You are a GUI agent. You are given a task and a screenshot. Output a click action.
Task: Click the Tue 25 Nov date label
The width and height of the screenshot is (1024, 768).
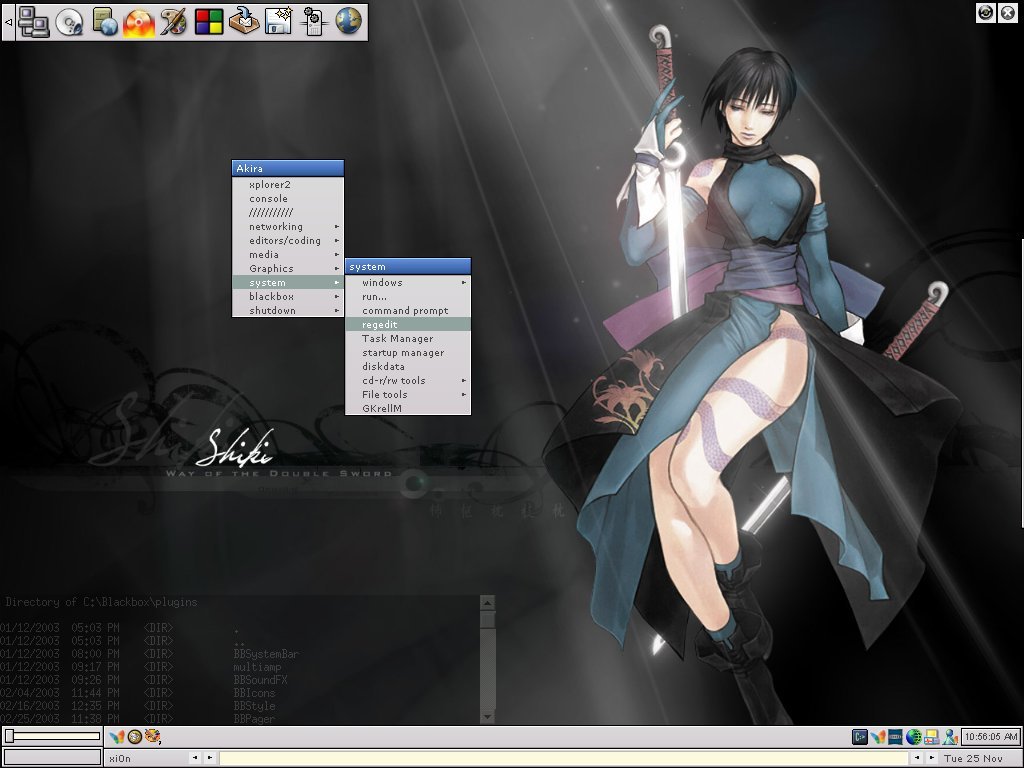[x=973, y=759]
